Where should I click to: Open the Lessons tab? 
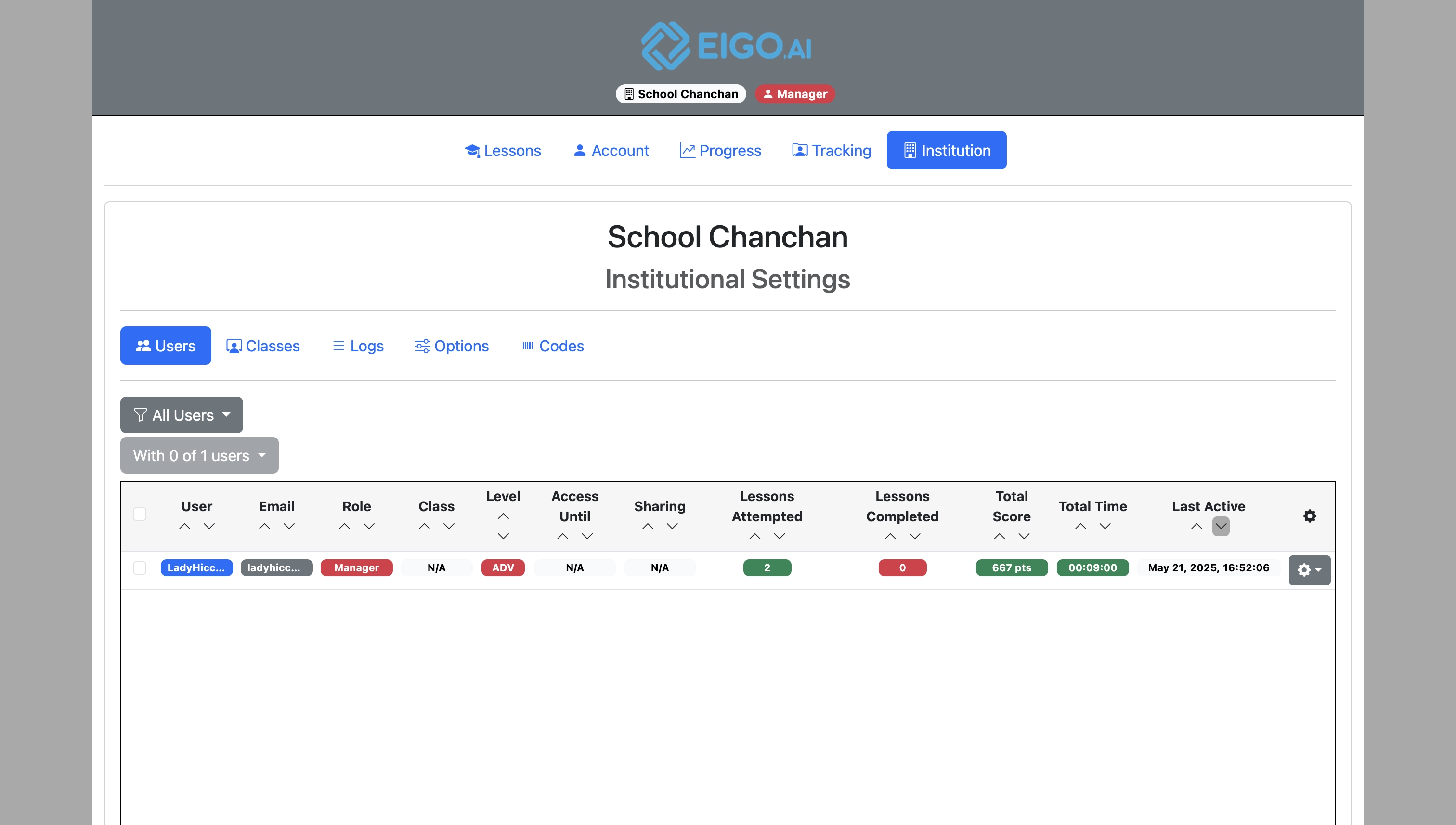[x=502, y=150]
